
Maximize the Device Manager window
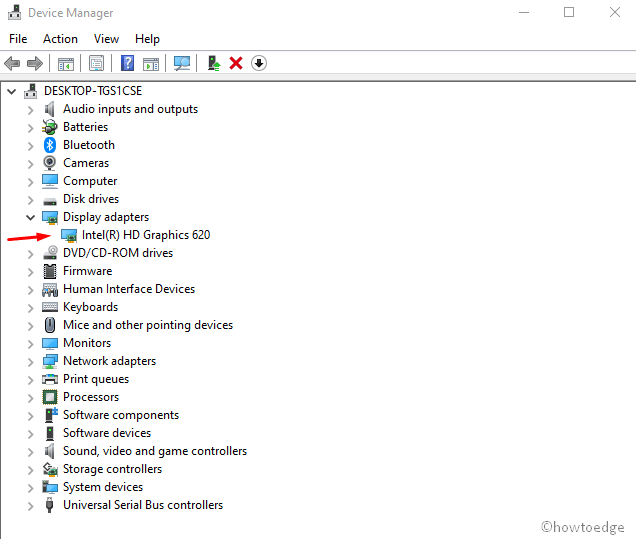coord(569,12)
